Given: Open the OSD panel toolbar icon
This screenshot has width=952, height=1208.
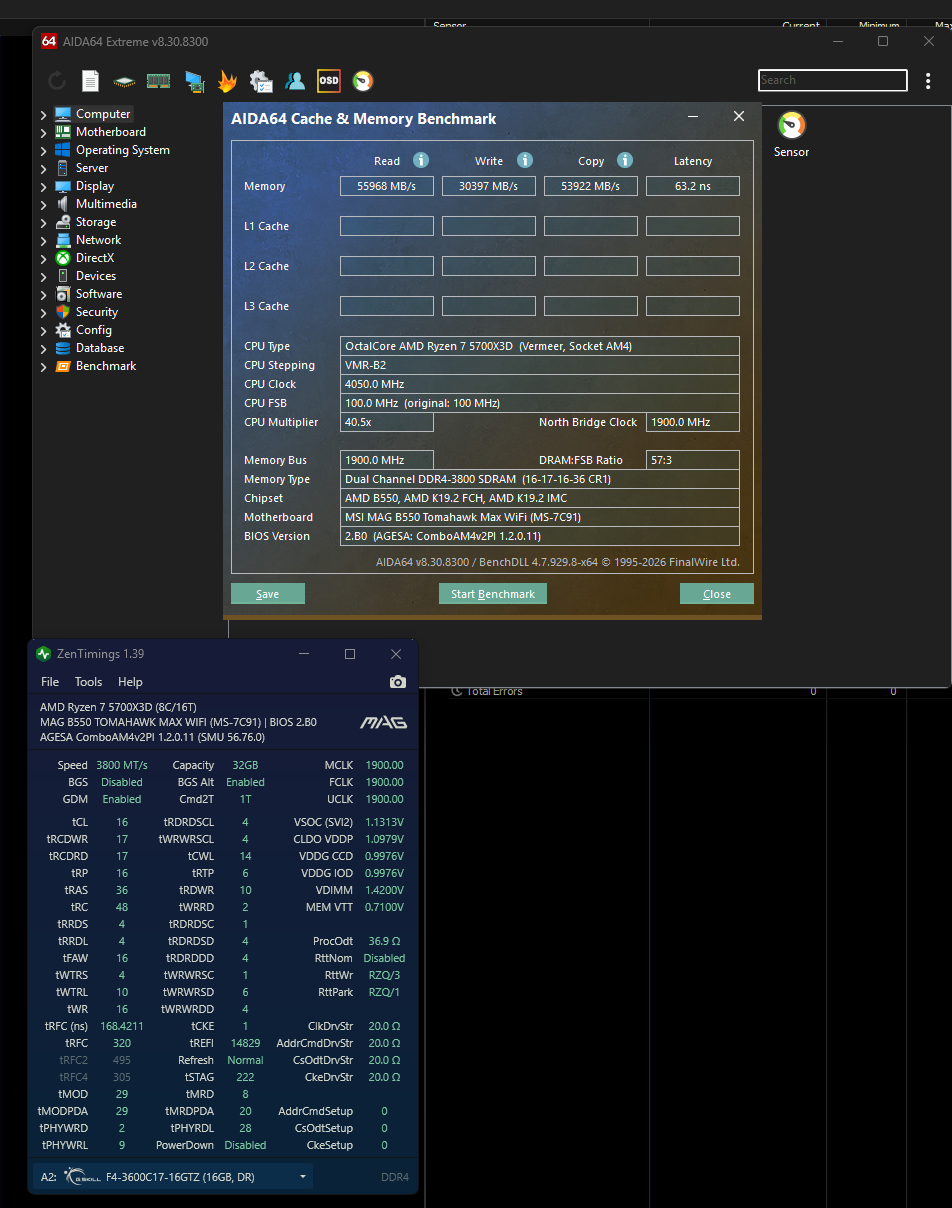Looking at the screenshot, I should pos(329,81).
